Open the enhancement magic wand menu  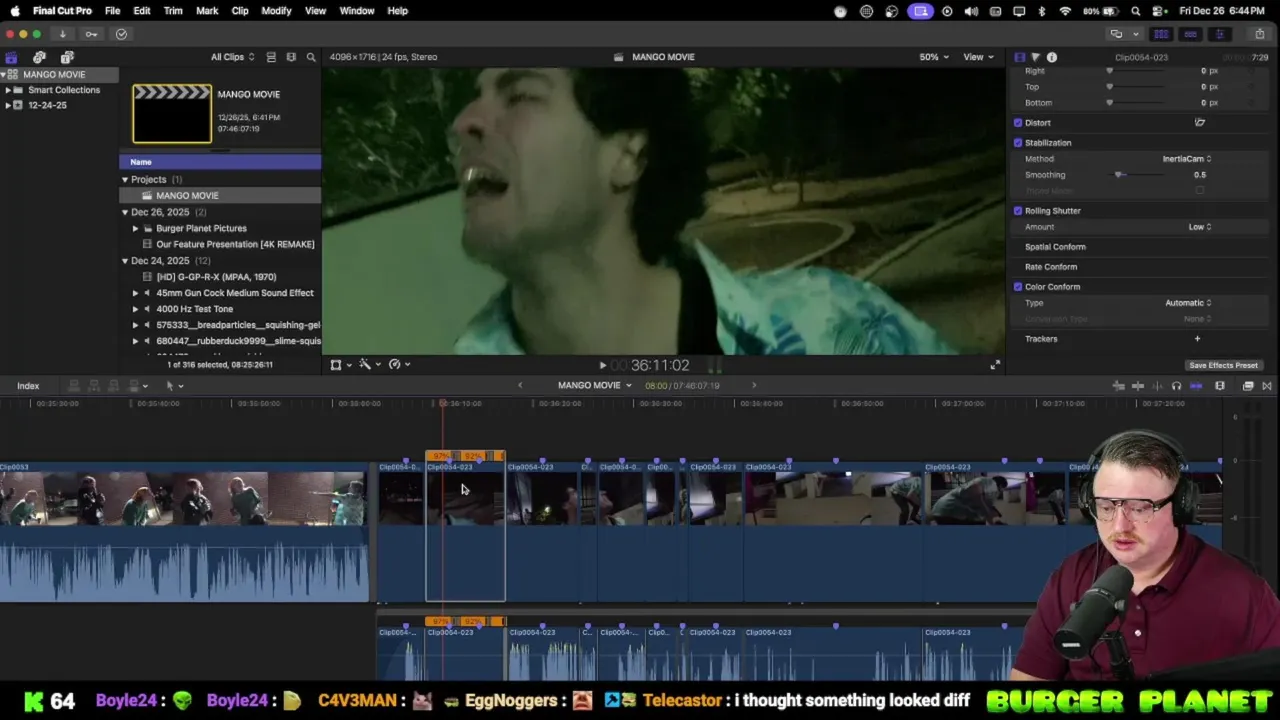(x=370, y=365)
